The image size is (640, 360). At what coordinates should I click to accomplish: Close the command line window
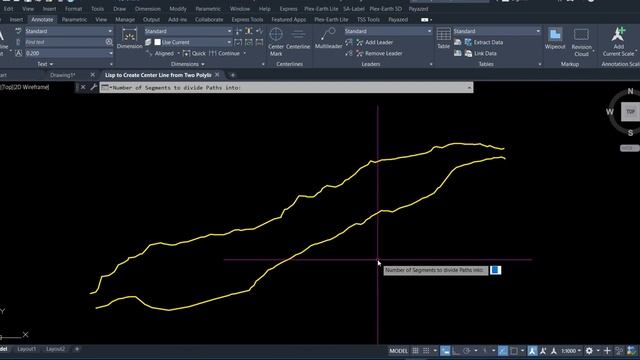tap(83, 87)
